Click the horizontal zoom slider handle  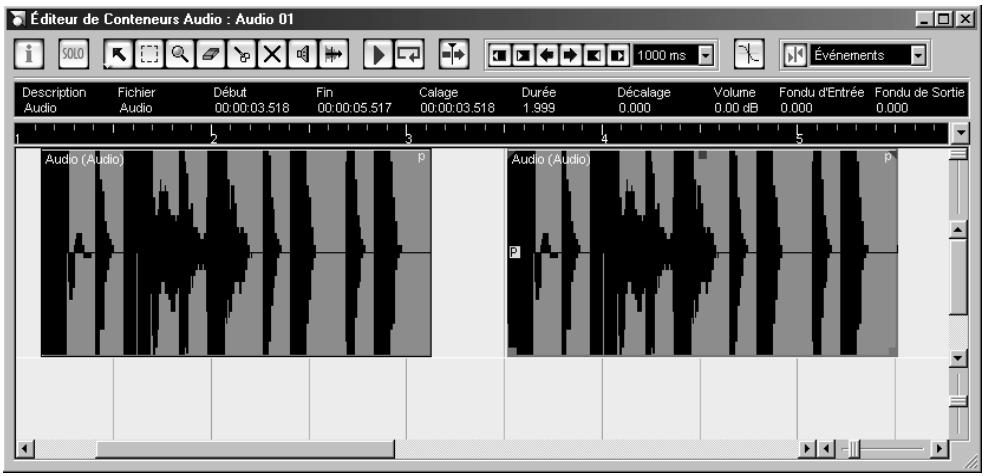854,449
